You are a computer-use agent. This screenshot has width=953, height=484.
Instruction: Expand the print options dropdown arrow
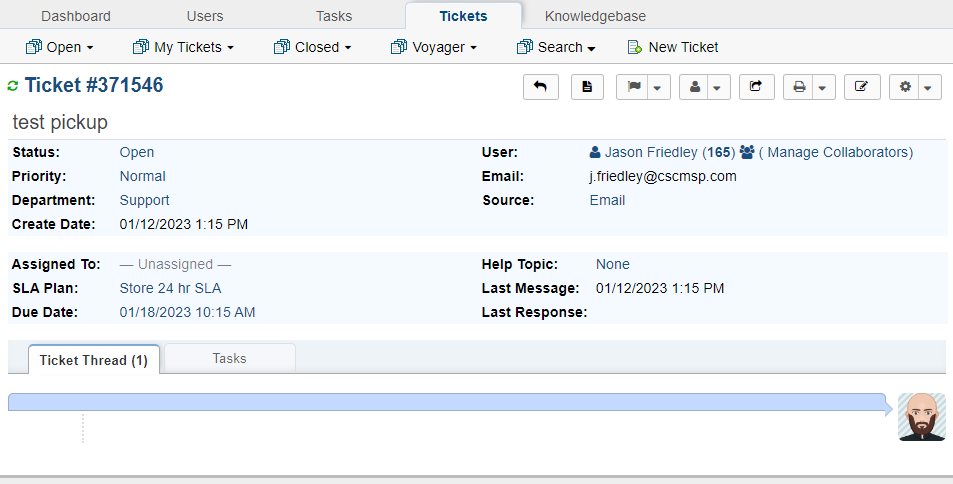coord(822,88)
